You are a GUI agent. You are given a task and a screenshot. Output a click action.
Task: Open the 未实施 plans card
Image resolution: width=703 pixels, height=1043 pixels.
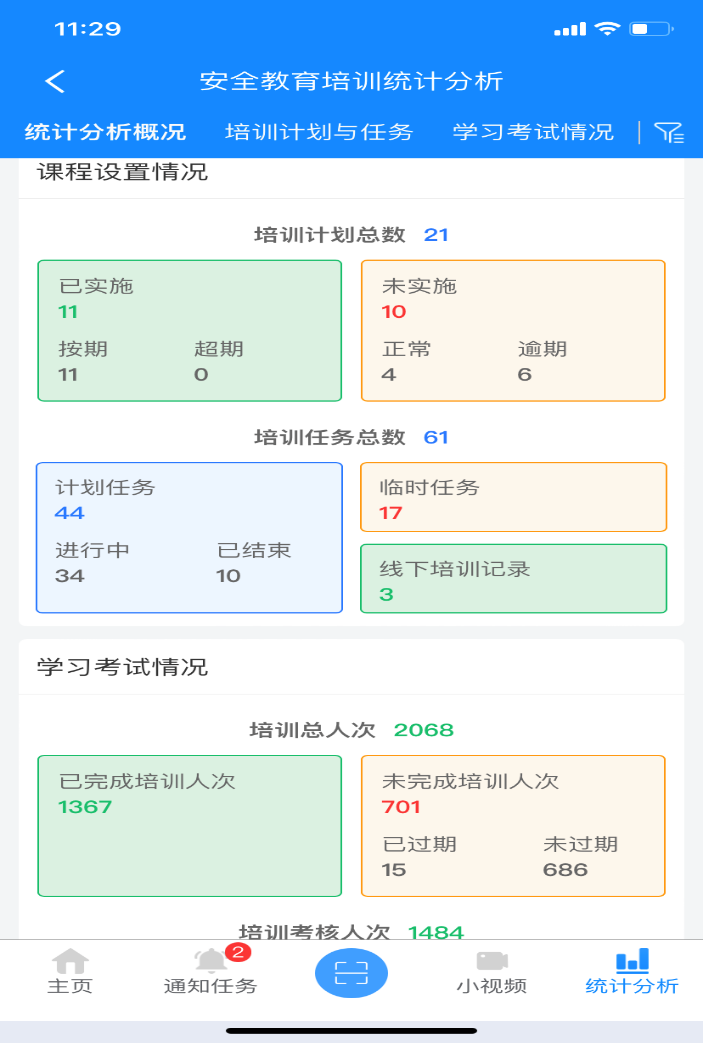(513, 330)
